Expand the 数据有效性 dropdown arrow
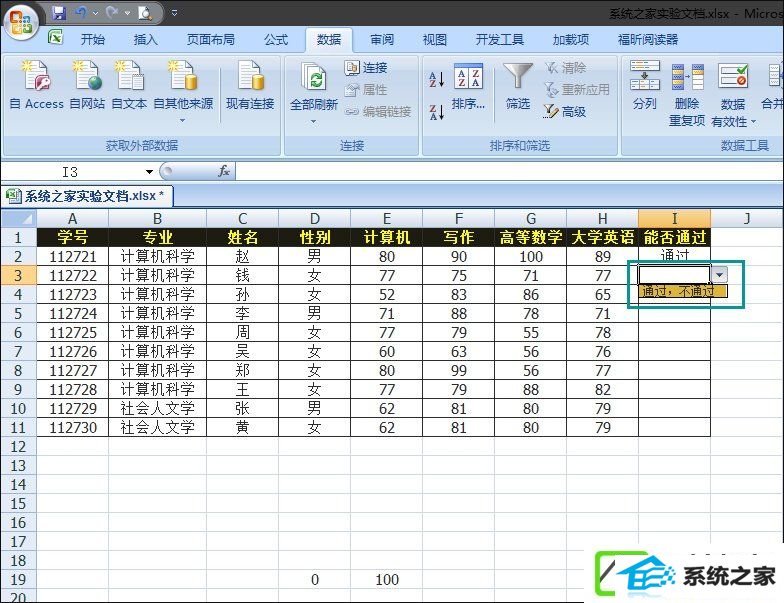The height and width of the screenshot is (603, 784). click(x=753, y=122)
